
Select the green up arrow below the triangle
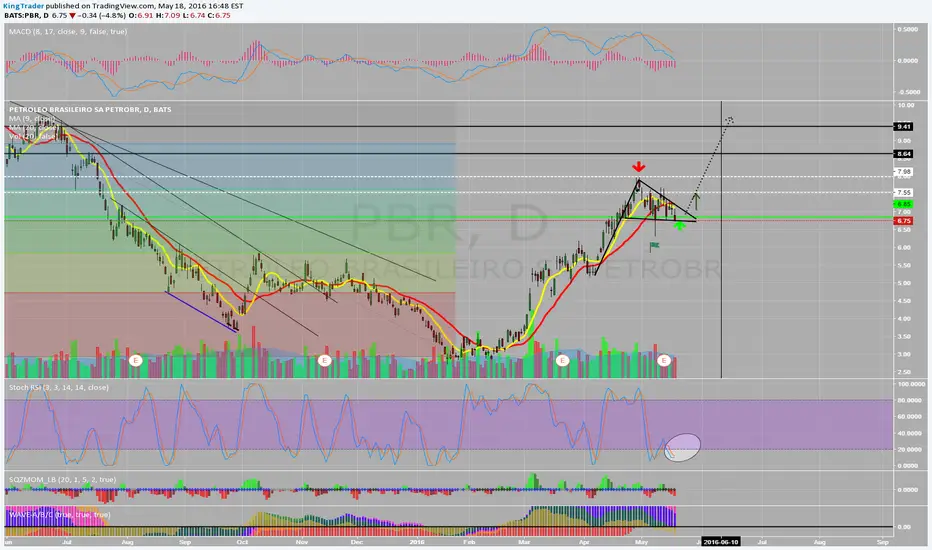click(679, 225)
